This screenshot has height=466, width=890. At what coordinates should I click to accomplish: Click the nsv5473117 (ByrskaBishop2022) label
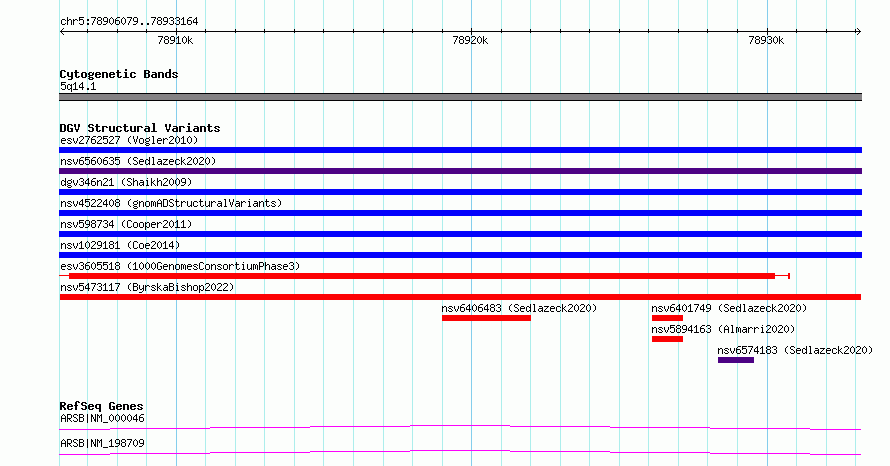pos(147,287)
